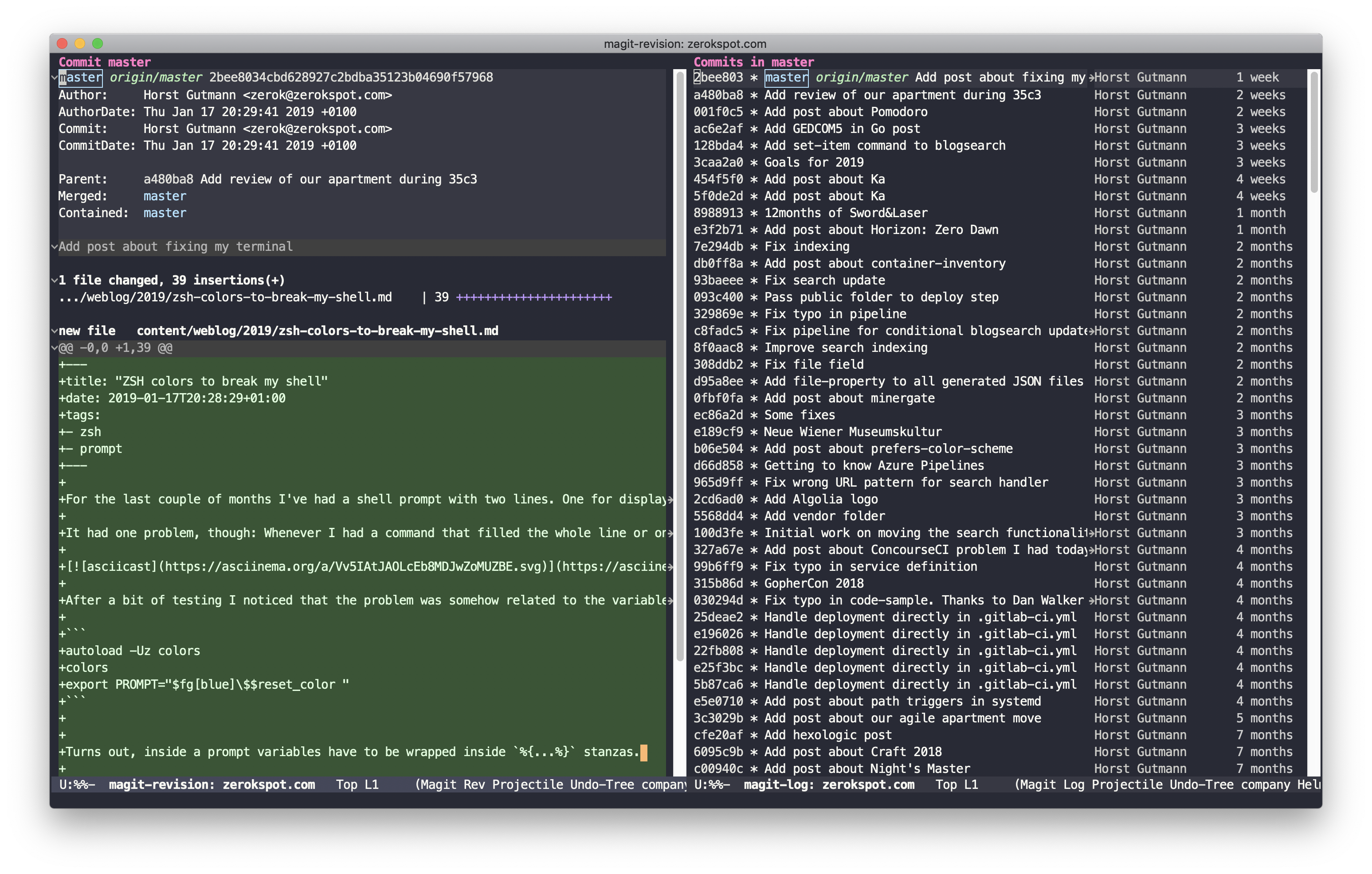Screen dimensions: 1372x874
Task: Select commit 8f0aac8 Improve search indexing
Action: pyautogui.click(x=1000, y=348)
